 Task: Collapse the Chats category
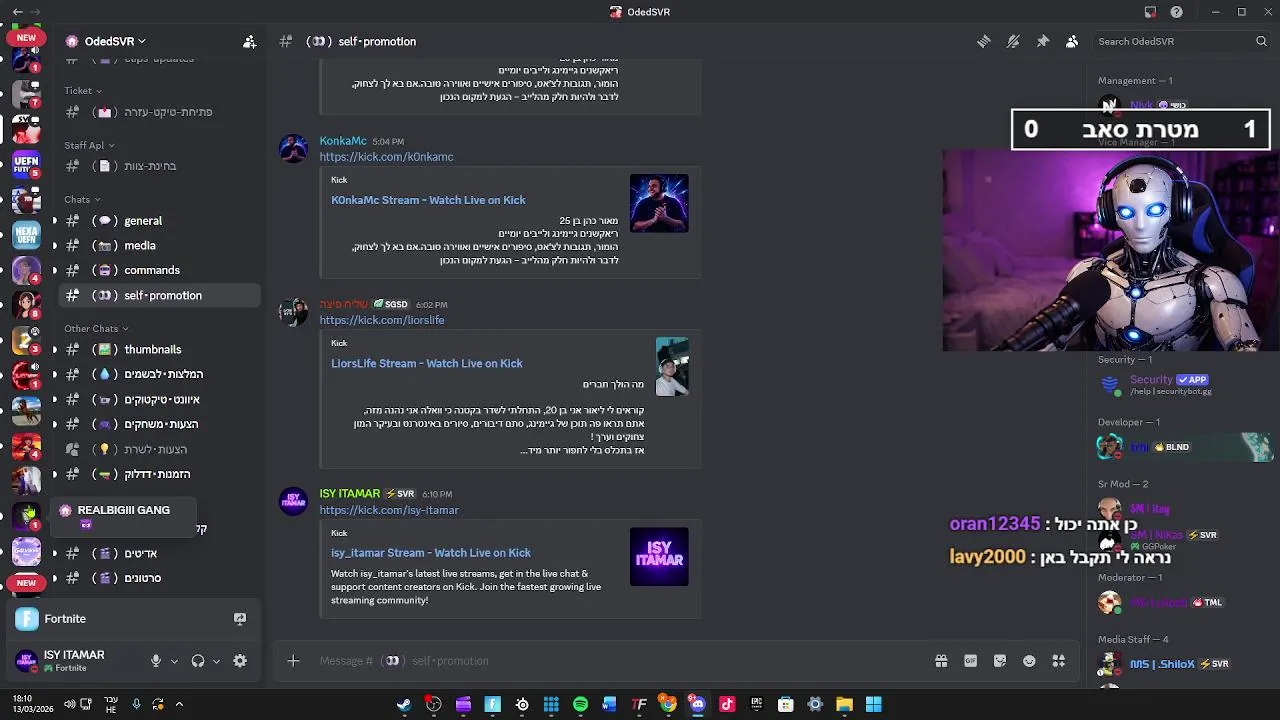(x=82, y=200)
